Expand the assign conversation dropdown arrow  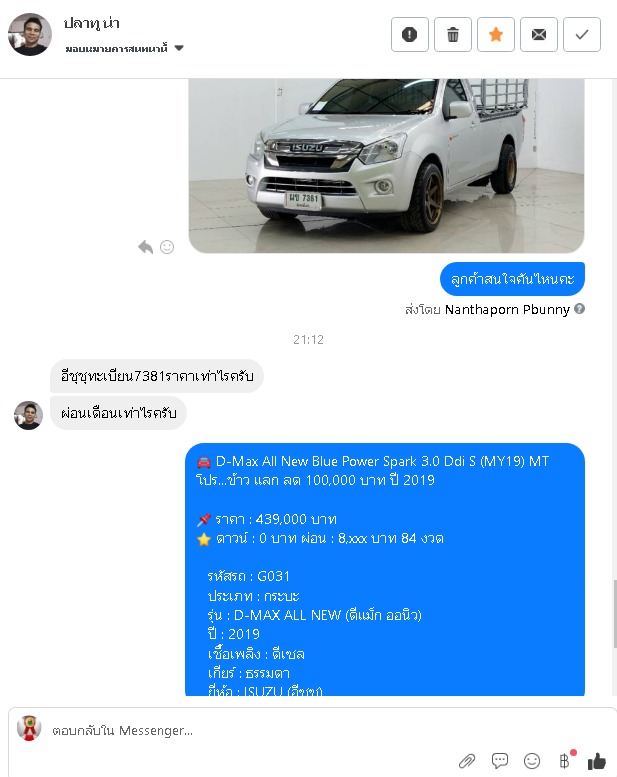[179, 48]
